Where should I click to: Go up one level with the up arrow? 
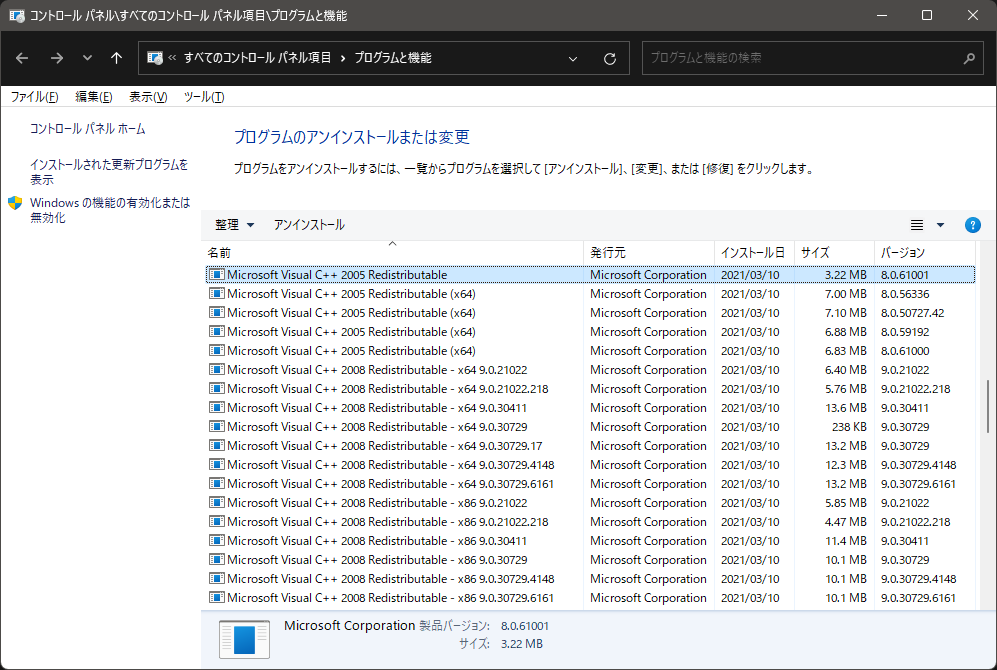(x=116, y=58)
